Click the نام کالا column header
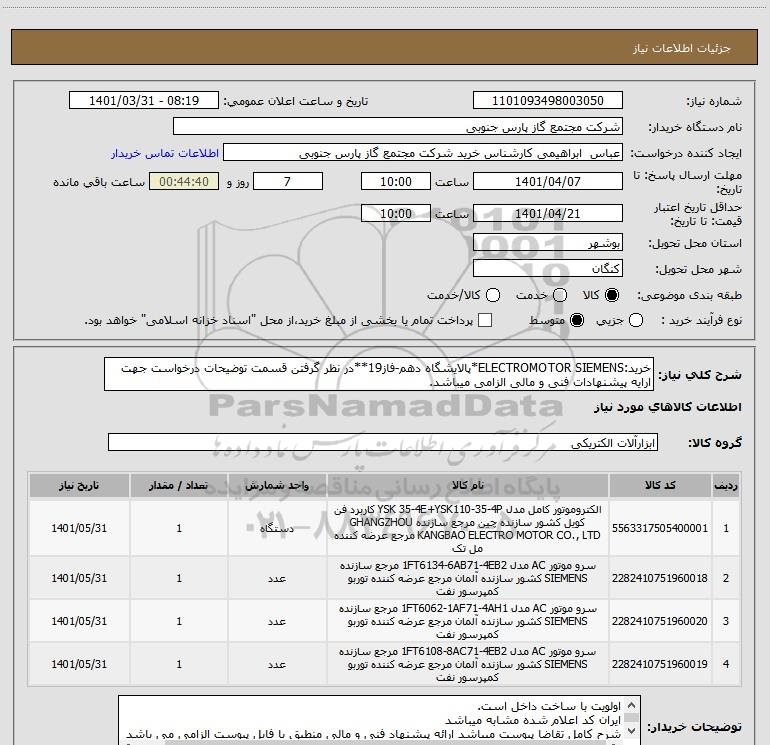 (468, 486)
